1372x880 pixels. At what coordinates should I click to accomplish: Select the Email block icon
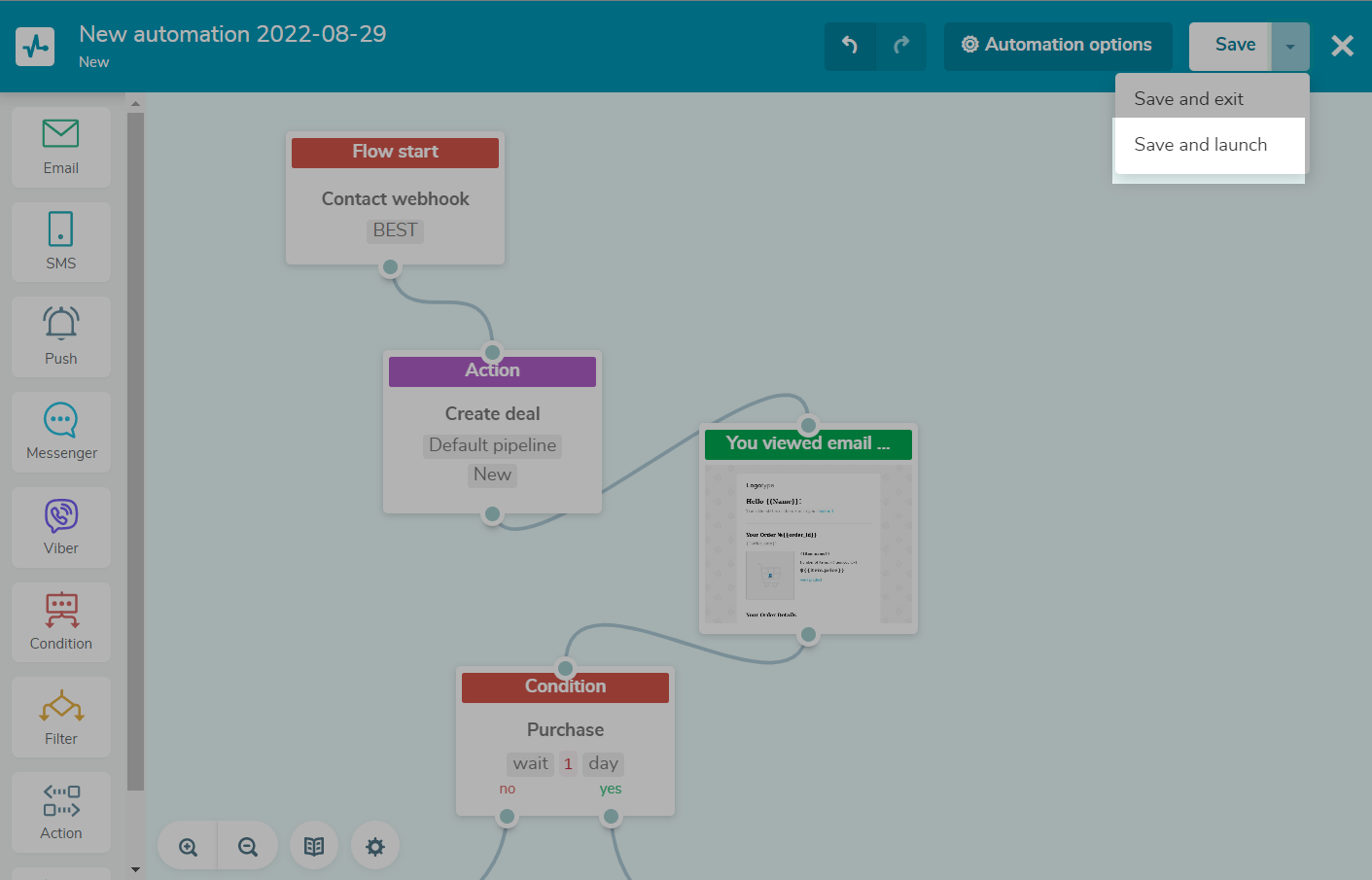click(60, 147)
